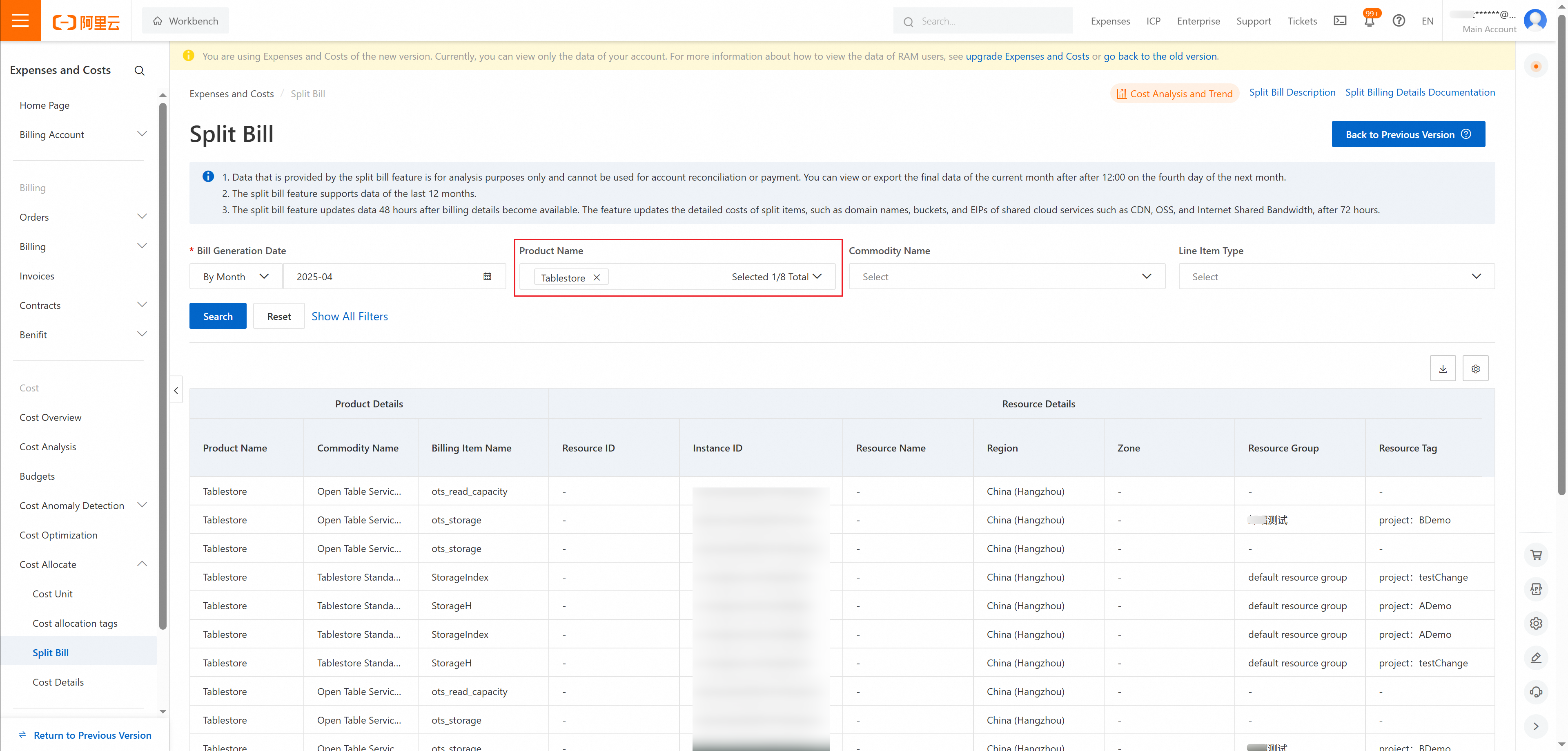Click the Show All Filters link

pos(350,316)
